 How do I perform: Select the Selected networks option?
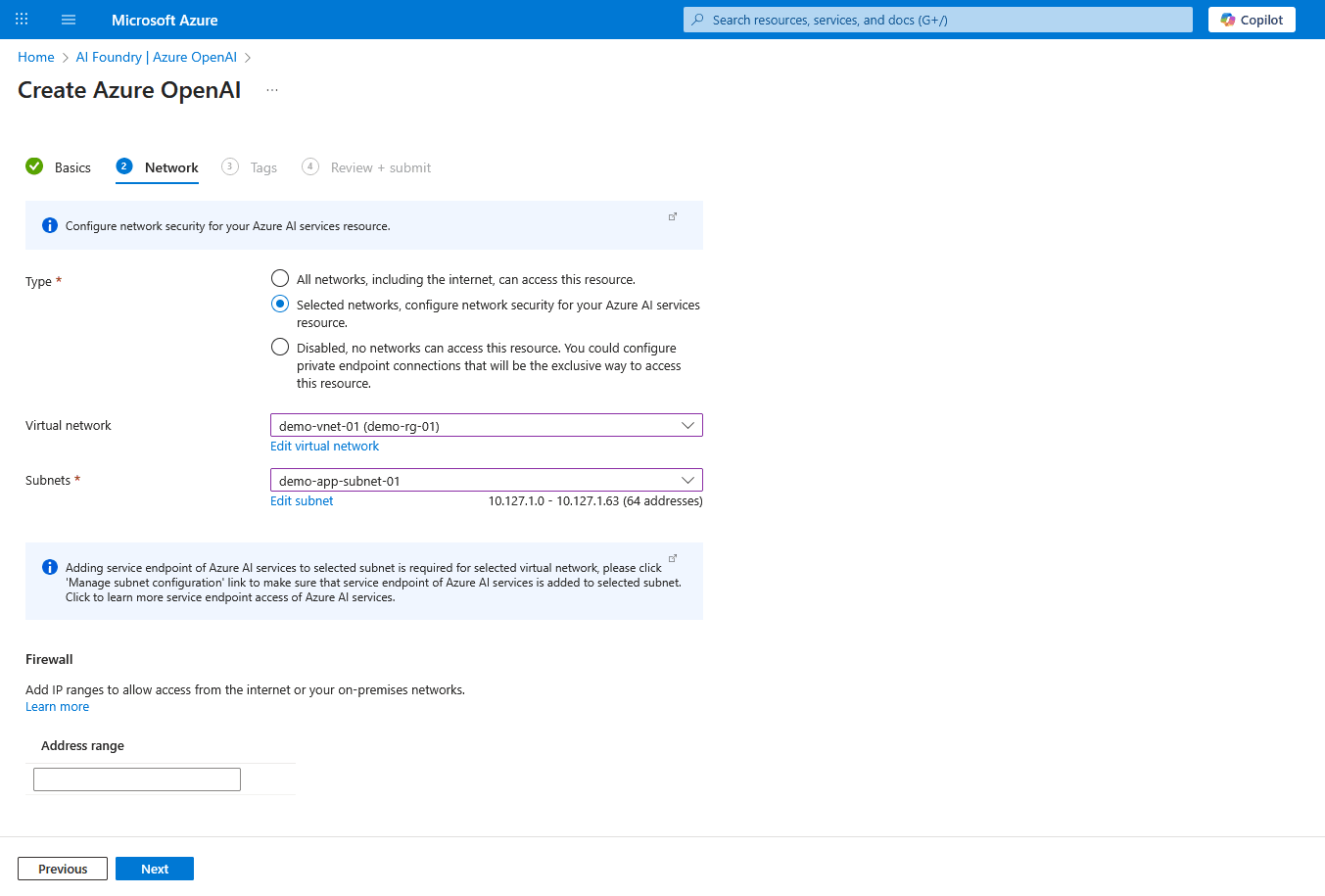point(279,304)
